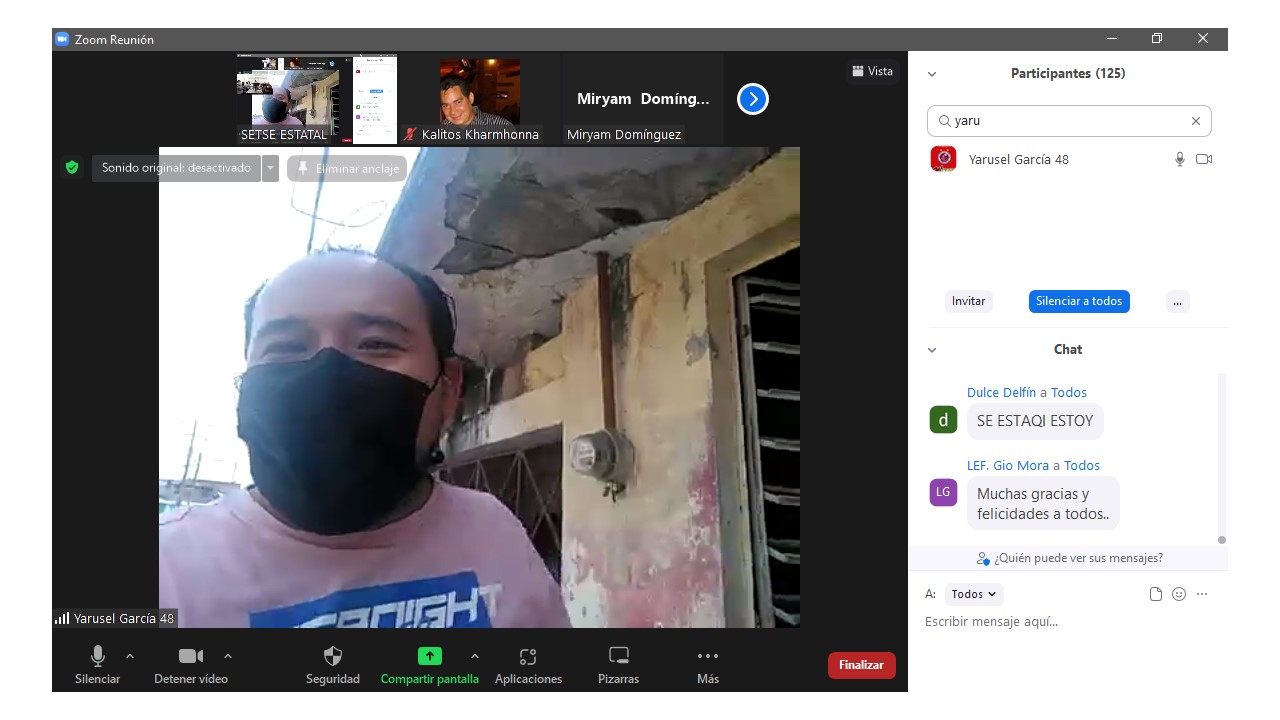Click the file attach icon in chat
The height and width of the screenshot is (720, 1280).
click(1156, 594)
